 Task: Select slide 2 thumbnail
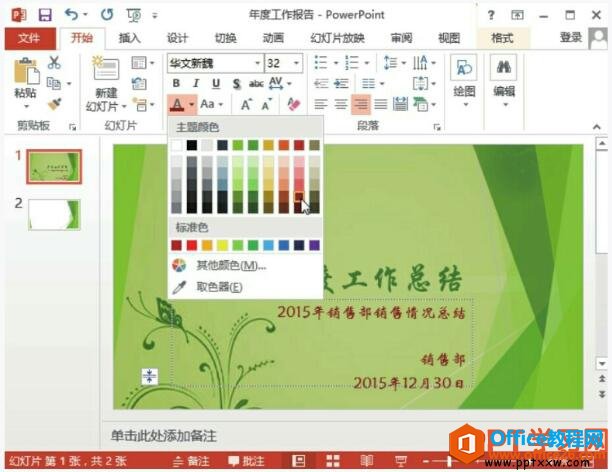click(x=54, y=214)
